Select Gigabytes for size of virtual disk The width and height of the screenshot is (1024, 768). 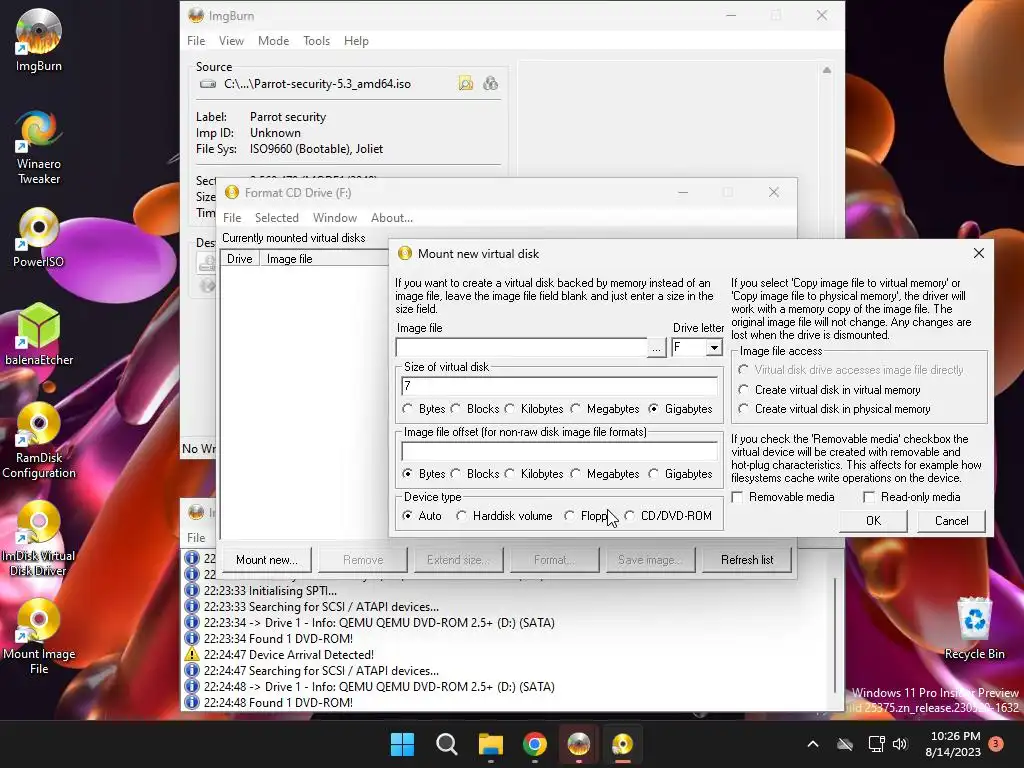tap(680, 409)
